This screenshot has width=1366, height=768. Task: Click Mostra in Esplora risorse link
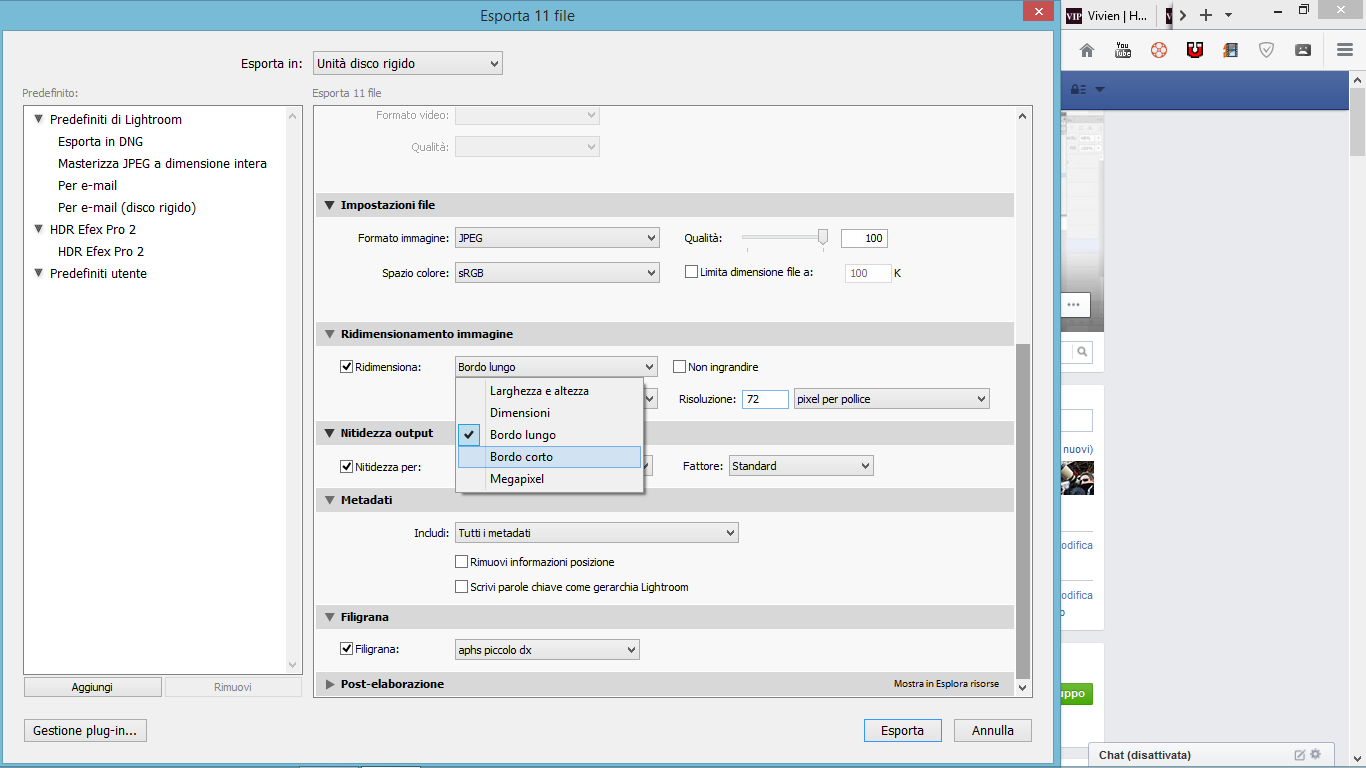point(946,684)
